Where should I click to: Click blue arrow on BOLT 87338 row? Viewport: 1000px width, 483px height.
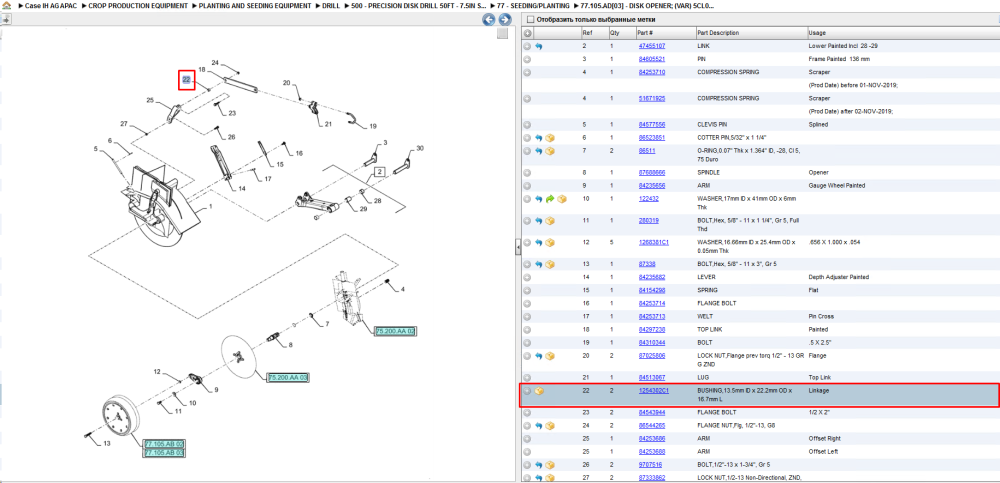tap(538, 264)
